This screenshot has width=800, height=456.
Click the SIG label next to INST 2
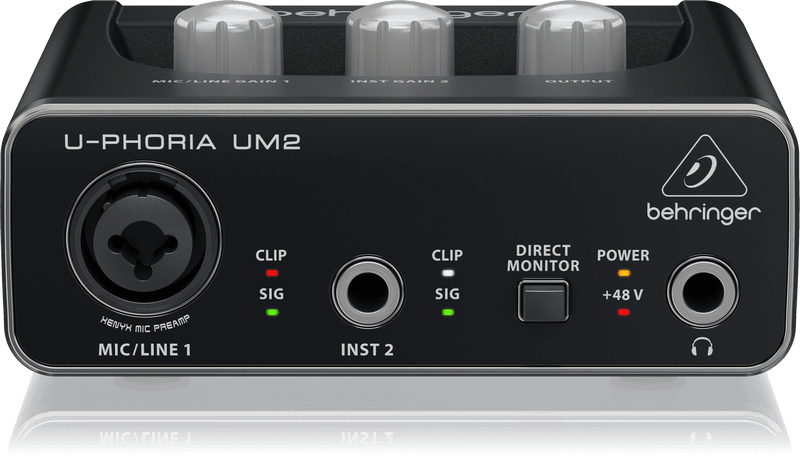point(447,294)
